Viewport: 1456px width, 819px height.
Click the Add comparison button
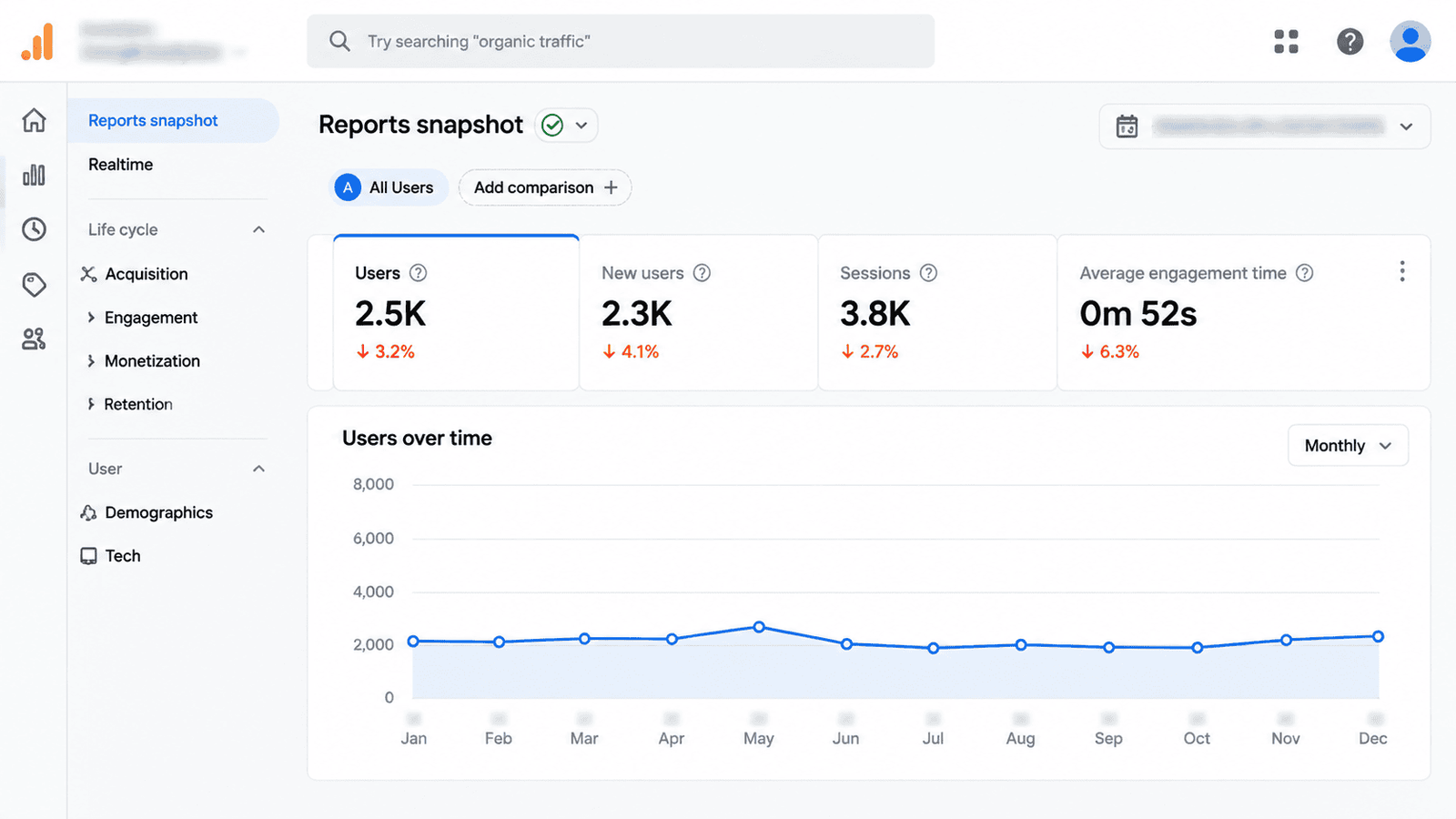click(545, 187)
